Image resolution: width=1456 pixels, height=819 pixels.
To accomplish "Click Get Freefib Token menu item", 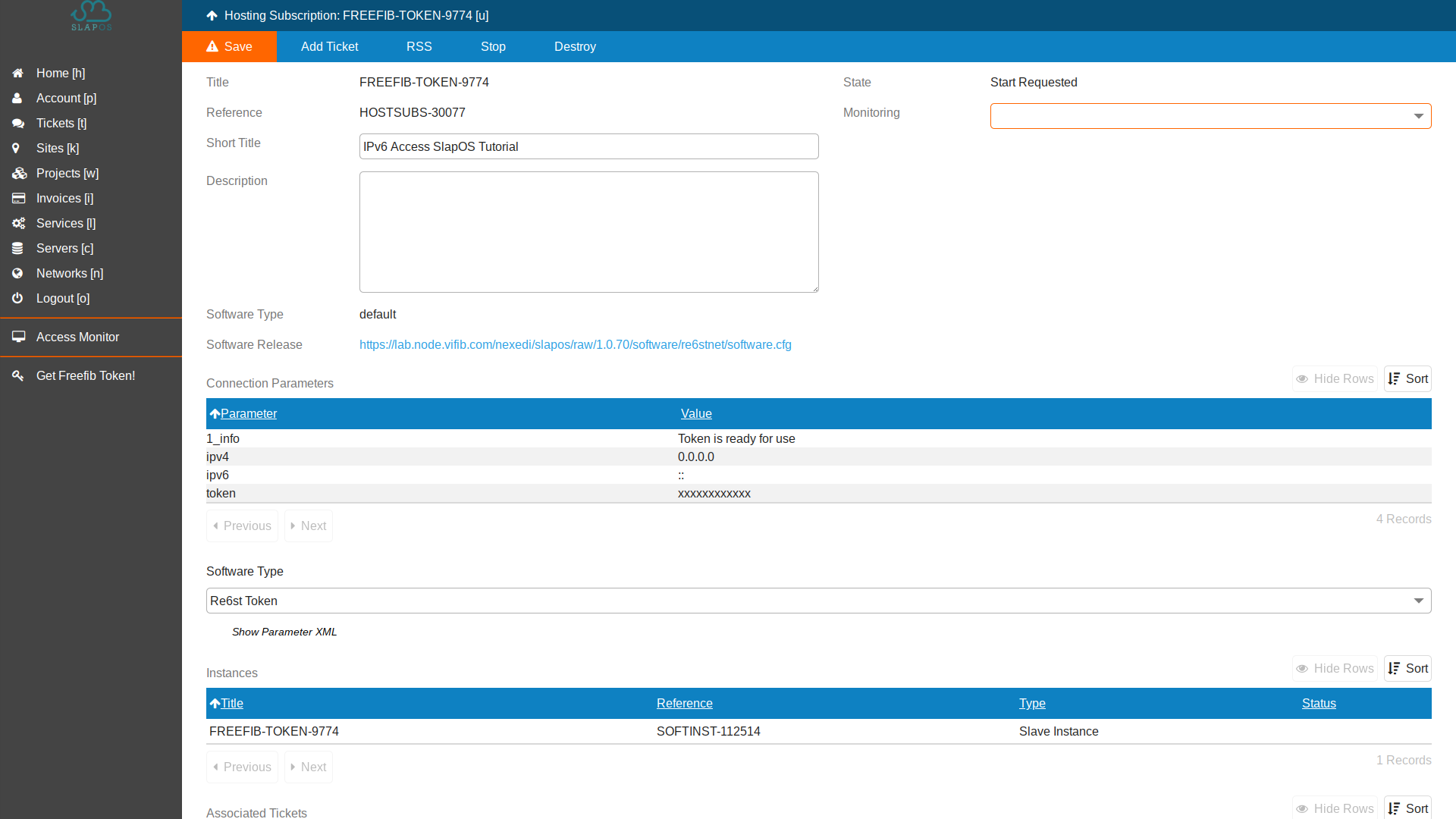I will pyautogui.click(x=85, y=376).
